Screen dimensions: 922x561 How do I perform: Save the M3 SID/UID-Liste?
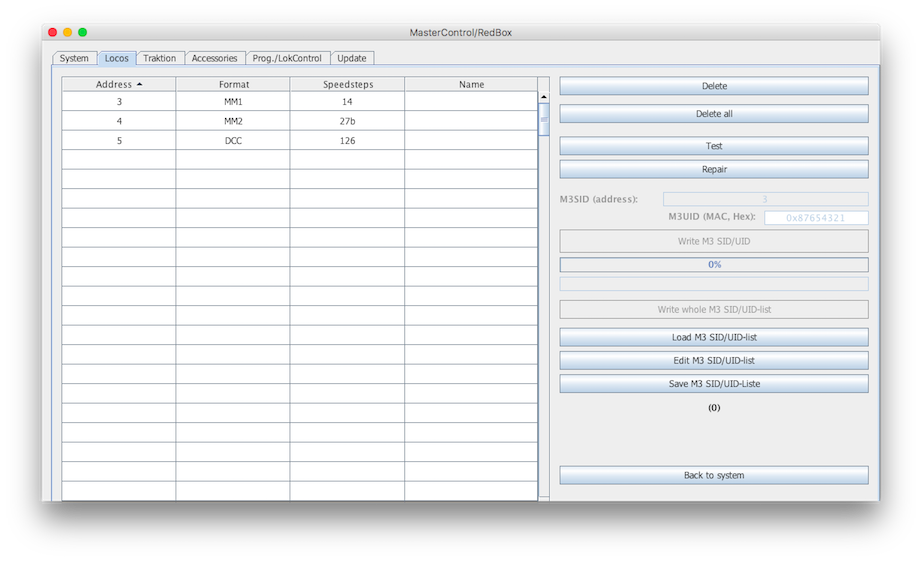pos(713,384)
